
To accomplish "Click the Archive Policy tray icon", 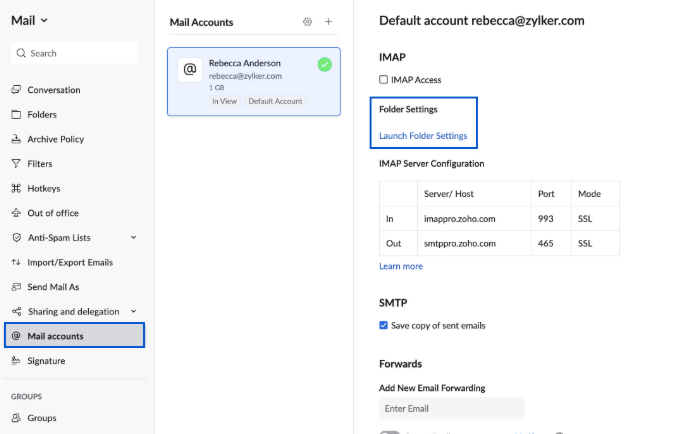I will tap(16, 139).
